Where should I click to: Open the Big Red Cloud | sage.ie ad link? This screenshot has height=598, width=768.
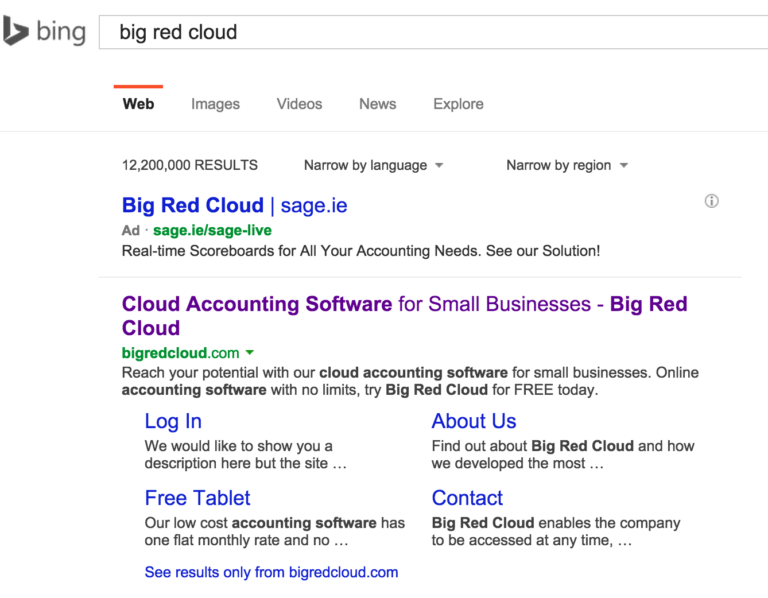coord(235,205)
